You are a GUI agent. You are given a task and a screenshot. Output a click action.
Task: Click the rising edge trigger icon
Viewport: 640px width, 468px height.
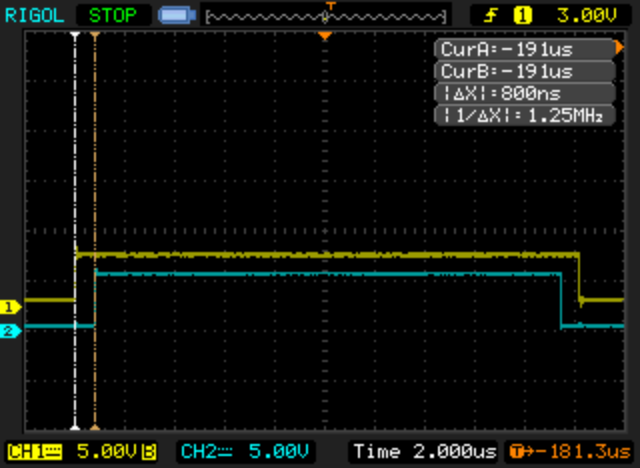click(x=491, y=16)
